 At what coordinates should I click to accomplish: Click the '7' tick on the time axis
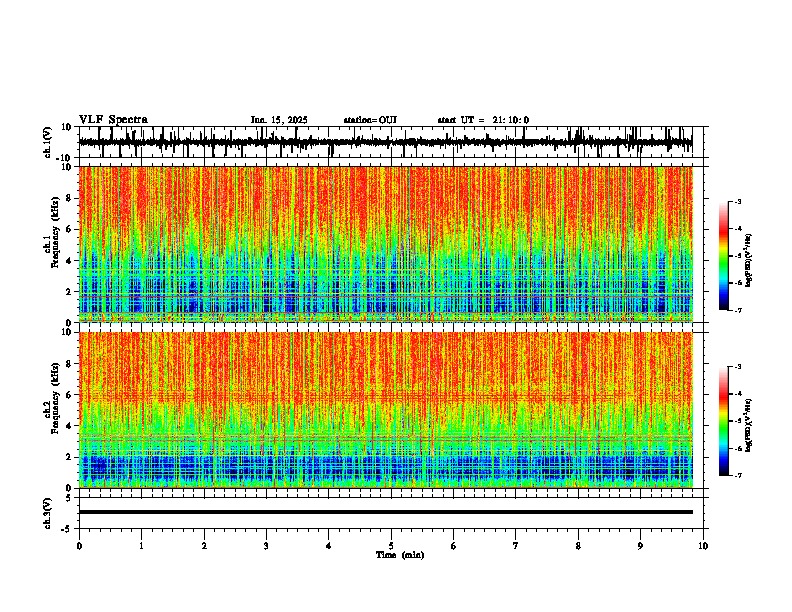click(x=516, y=546)
